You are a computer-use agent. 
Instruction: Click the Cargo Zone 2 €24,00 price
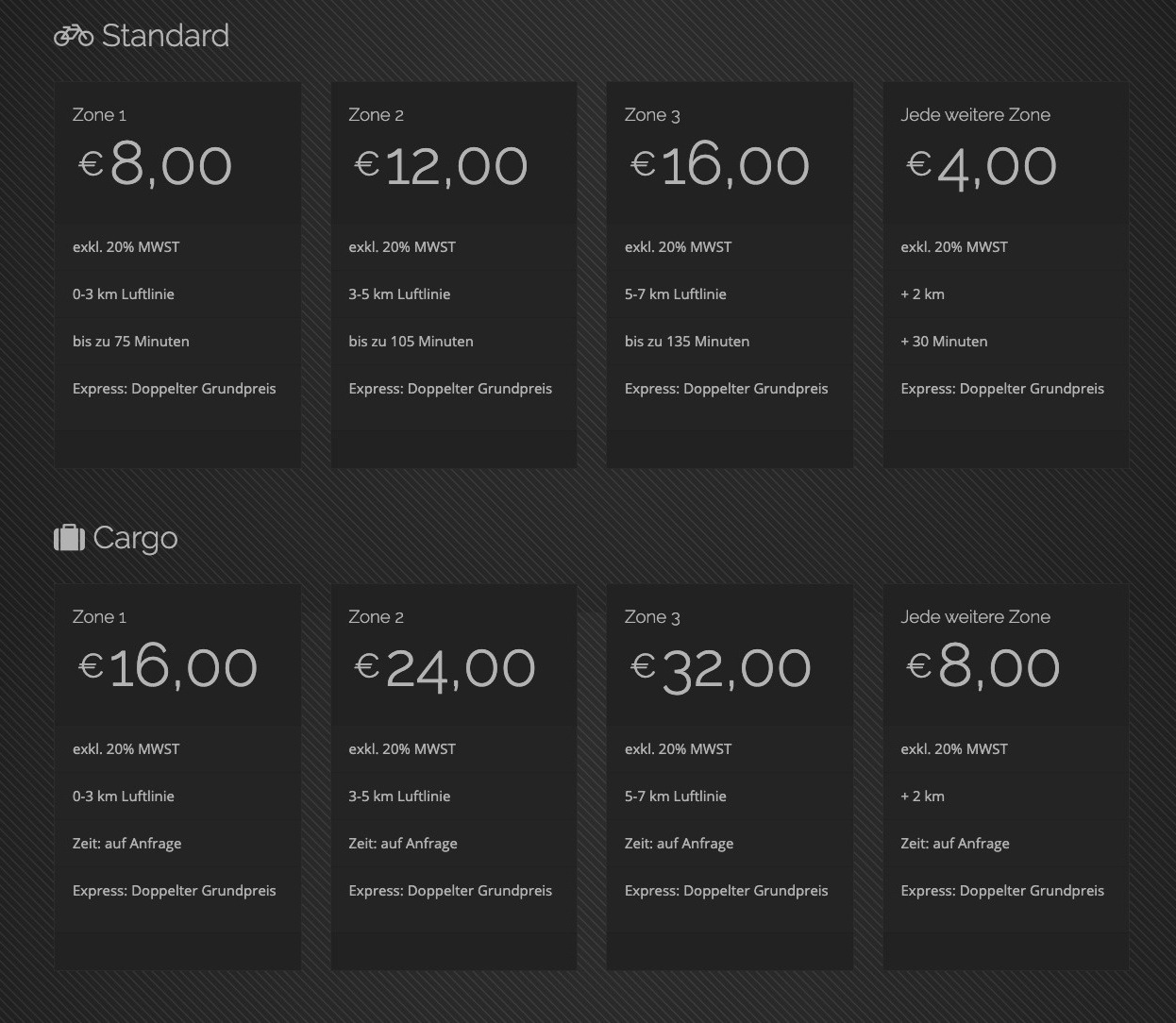tap(445, 668)
